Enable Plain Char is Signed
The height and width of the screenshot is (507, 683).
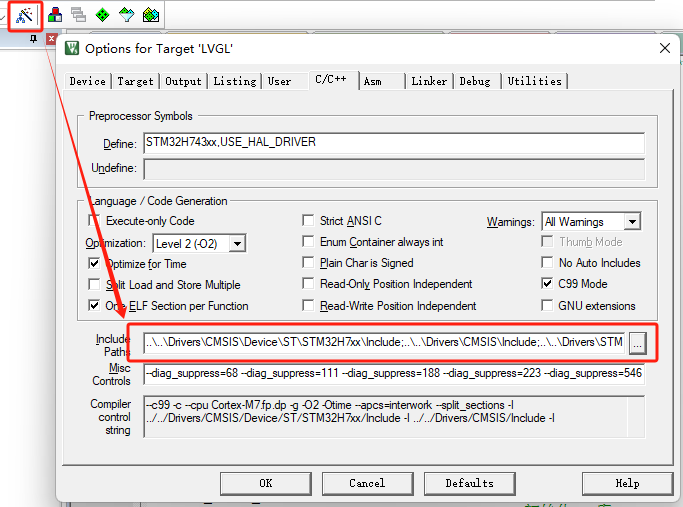tap(308, 262)
